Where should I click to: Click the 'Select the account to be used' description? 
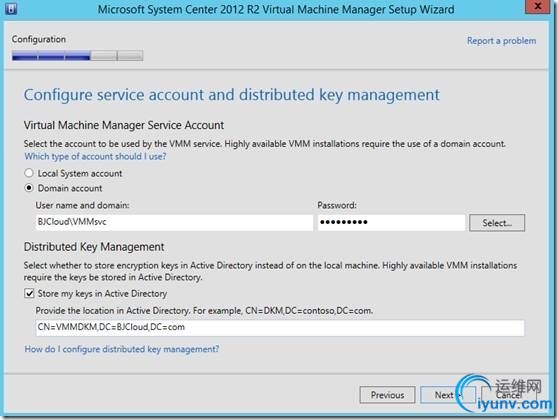click(265, 144)
